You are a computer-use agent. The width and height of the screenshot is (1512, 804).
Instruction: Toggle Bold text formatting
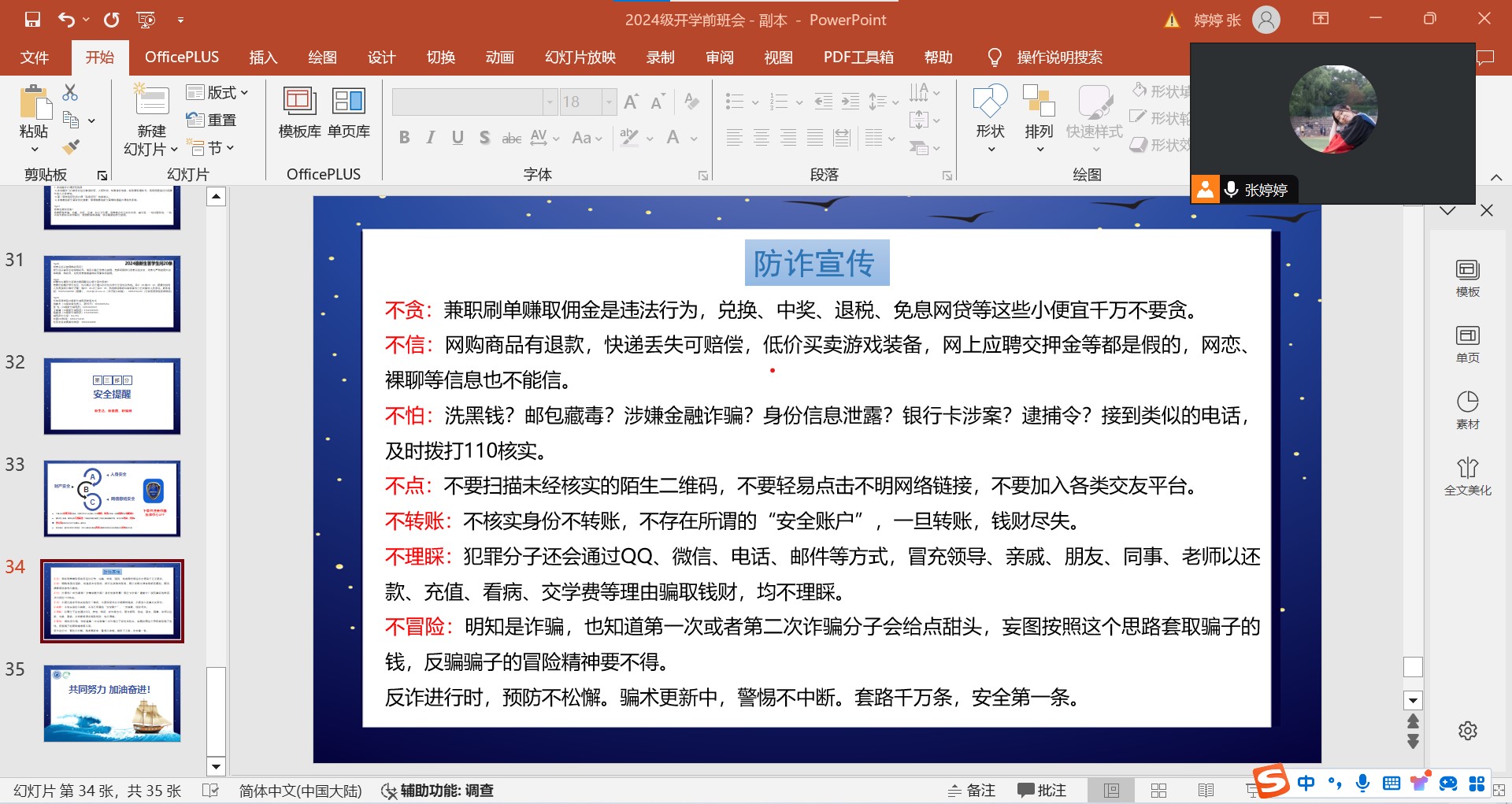pos(404,138)
